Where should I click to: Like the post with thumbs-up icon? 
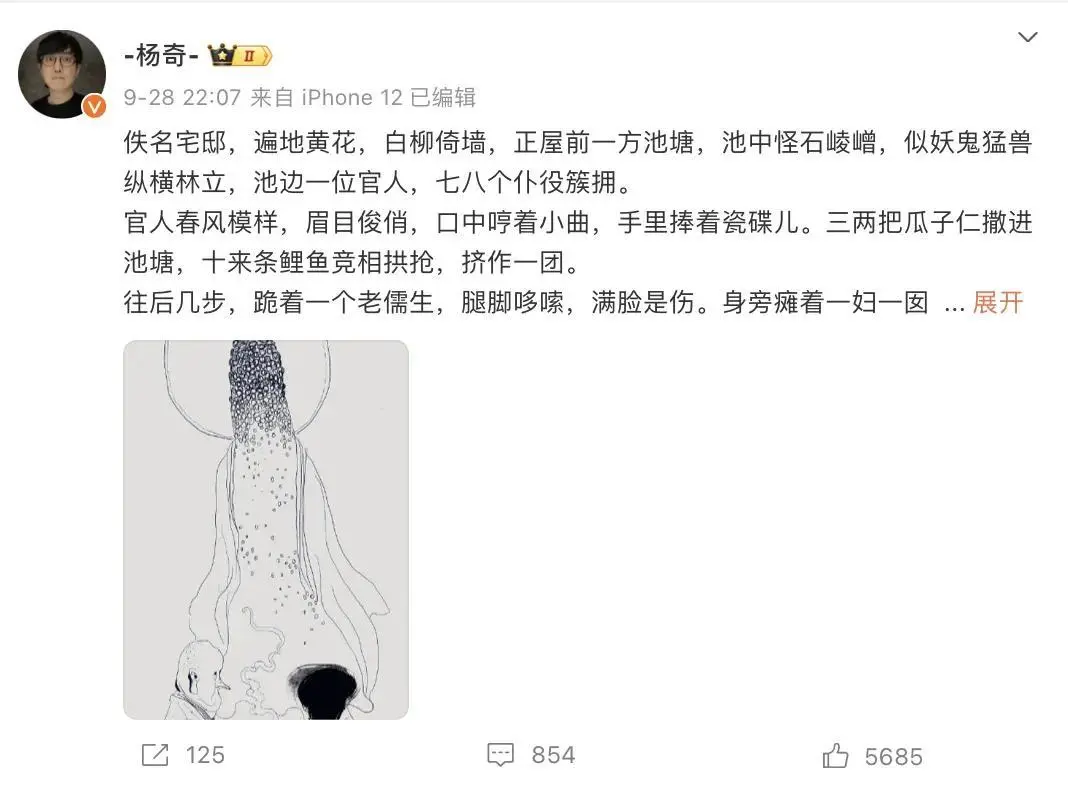pos(835,755)
